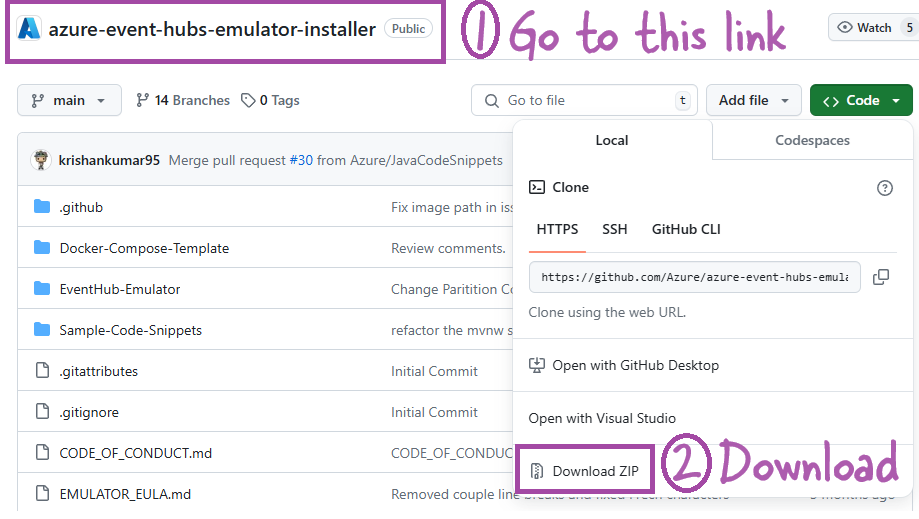Click the "Review comments." commit message
The image size is (919, 519).
(x=448, y=248)
